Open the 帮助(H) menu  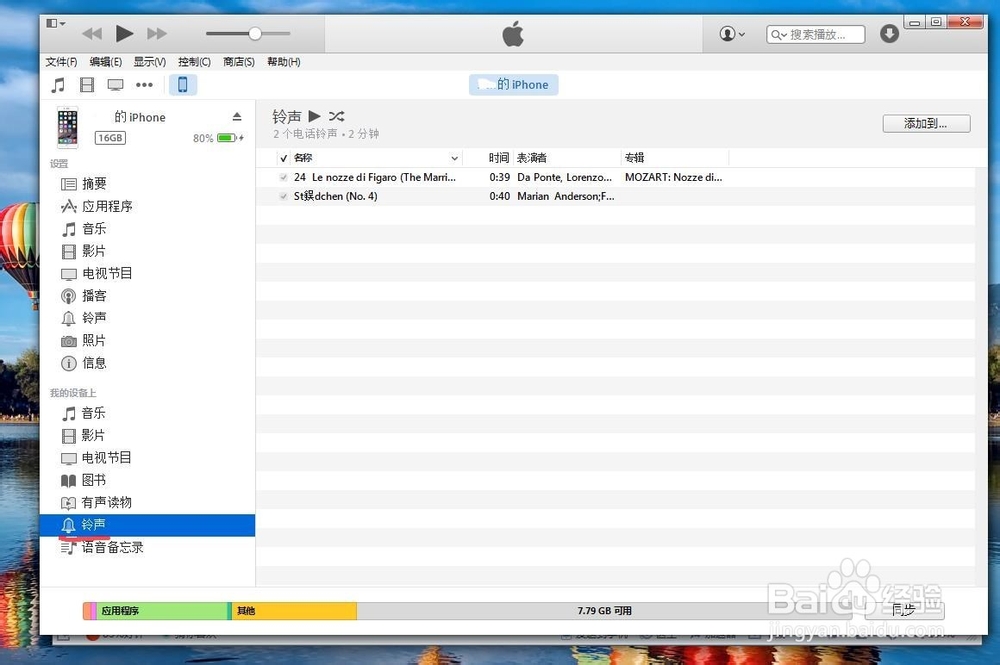(x=284, y=62)
